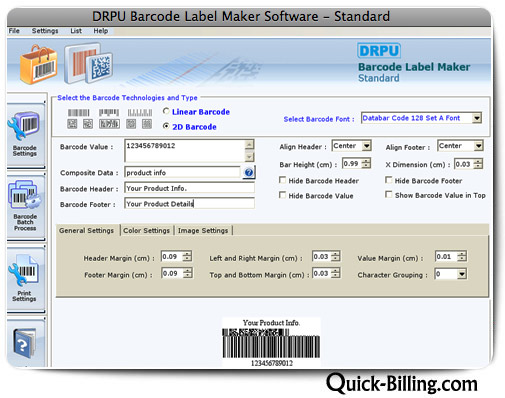The width and height of the screenshot is (505, 398).
Task: Open the Character Grouping dropdown
Action: (462, 274)
